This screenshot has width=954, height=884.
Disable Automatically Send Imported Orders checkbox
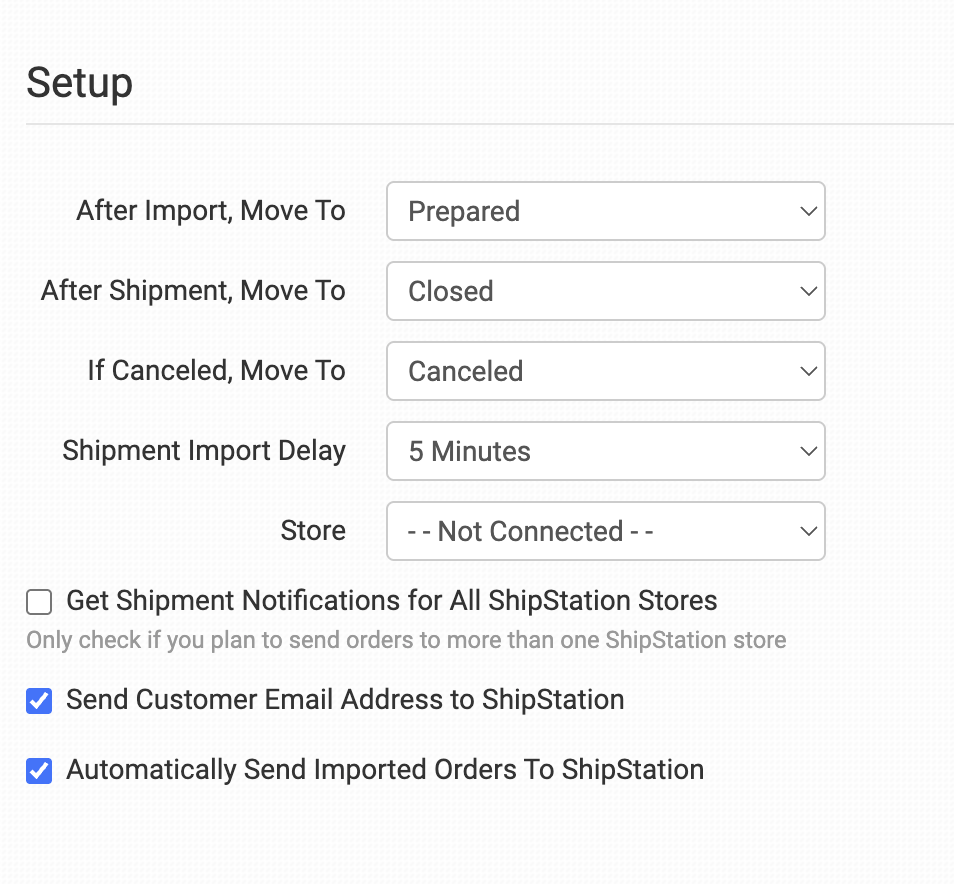pyautogui.click(x=39, y=771)
